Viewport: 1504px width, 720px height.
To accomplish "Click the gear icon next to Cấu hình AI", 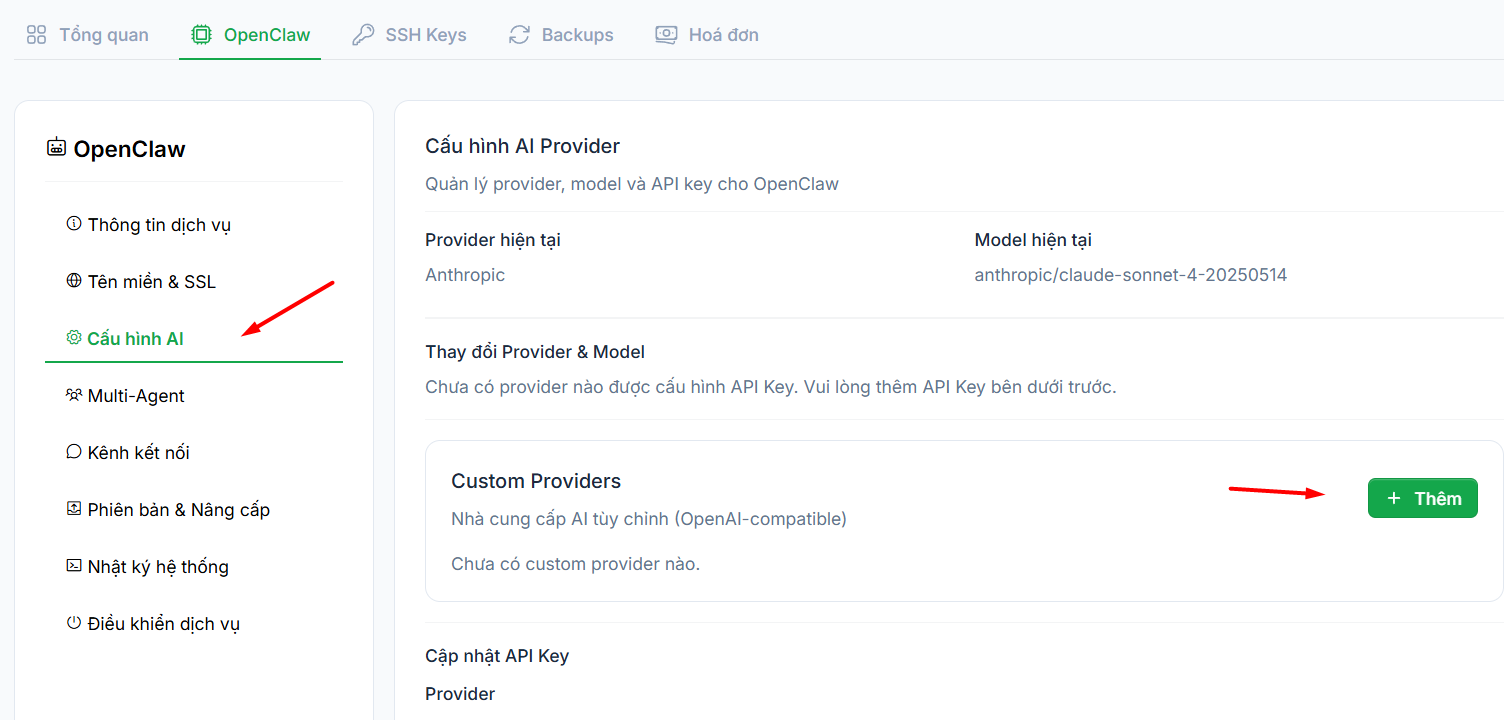I will (74, 338).
